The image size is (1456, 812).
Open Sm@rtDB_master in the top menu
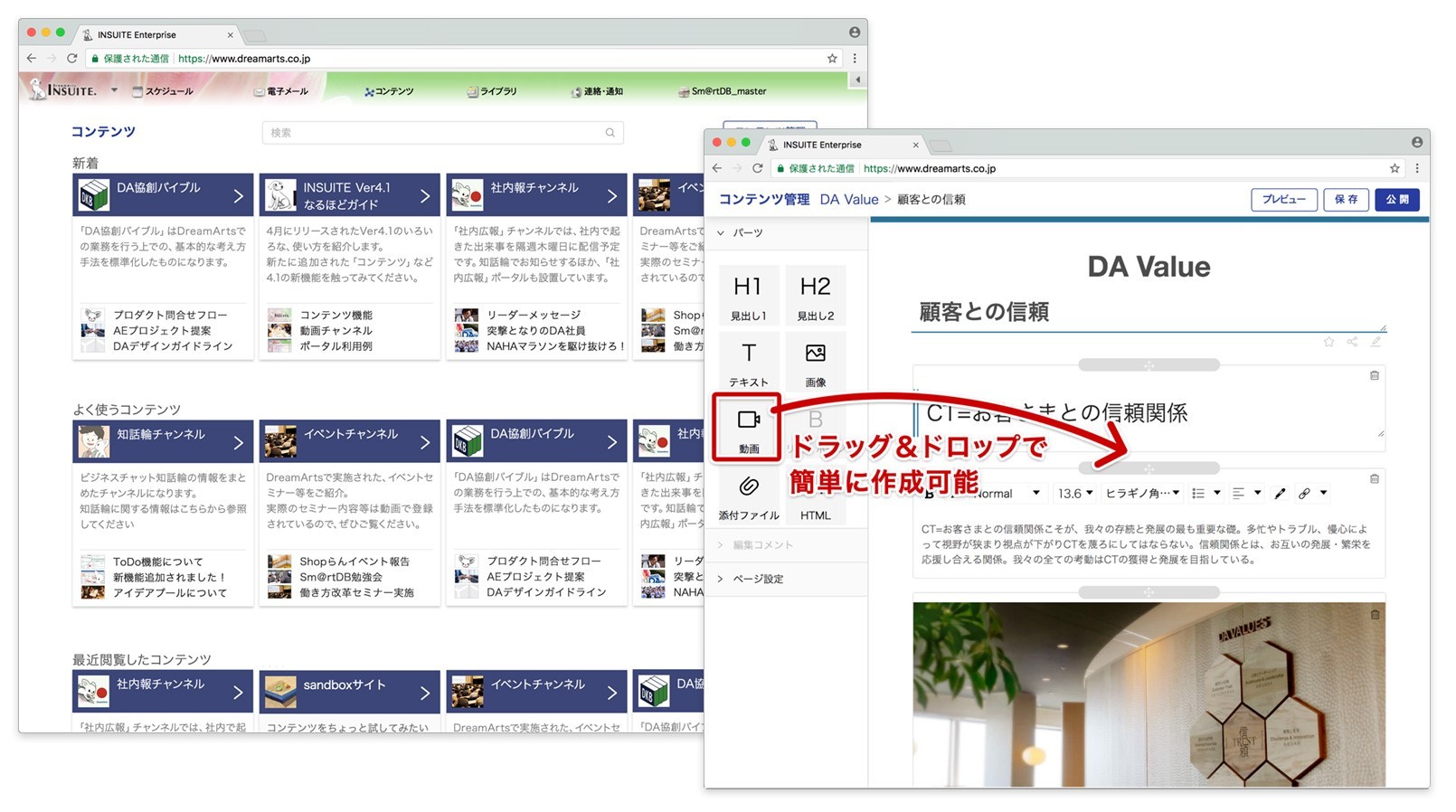tap(723, 91)
